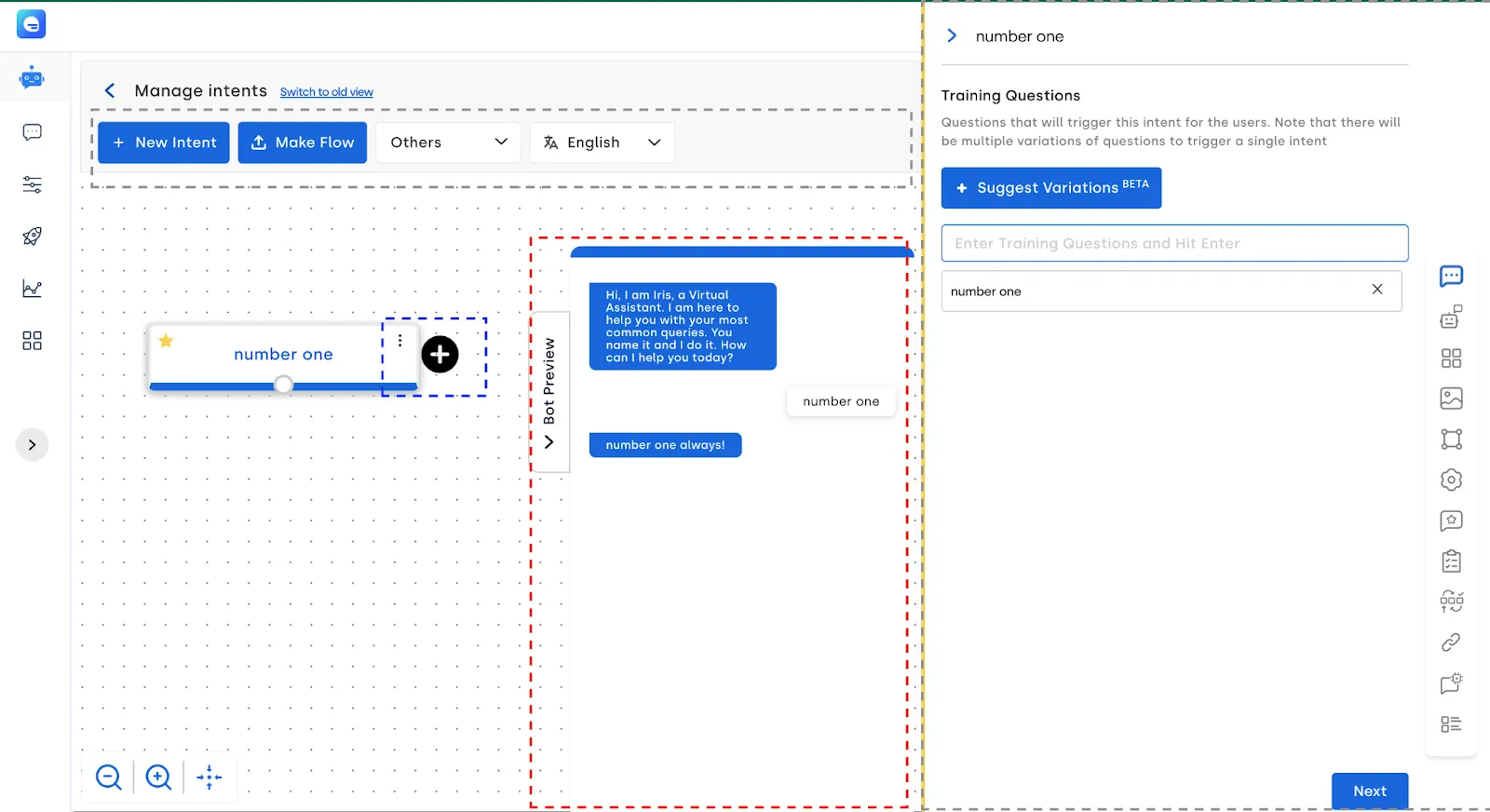This screenshot has height=812, width=1490.
Task: Open the bot builder icon in left sidebar
Action: (32, 77)
